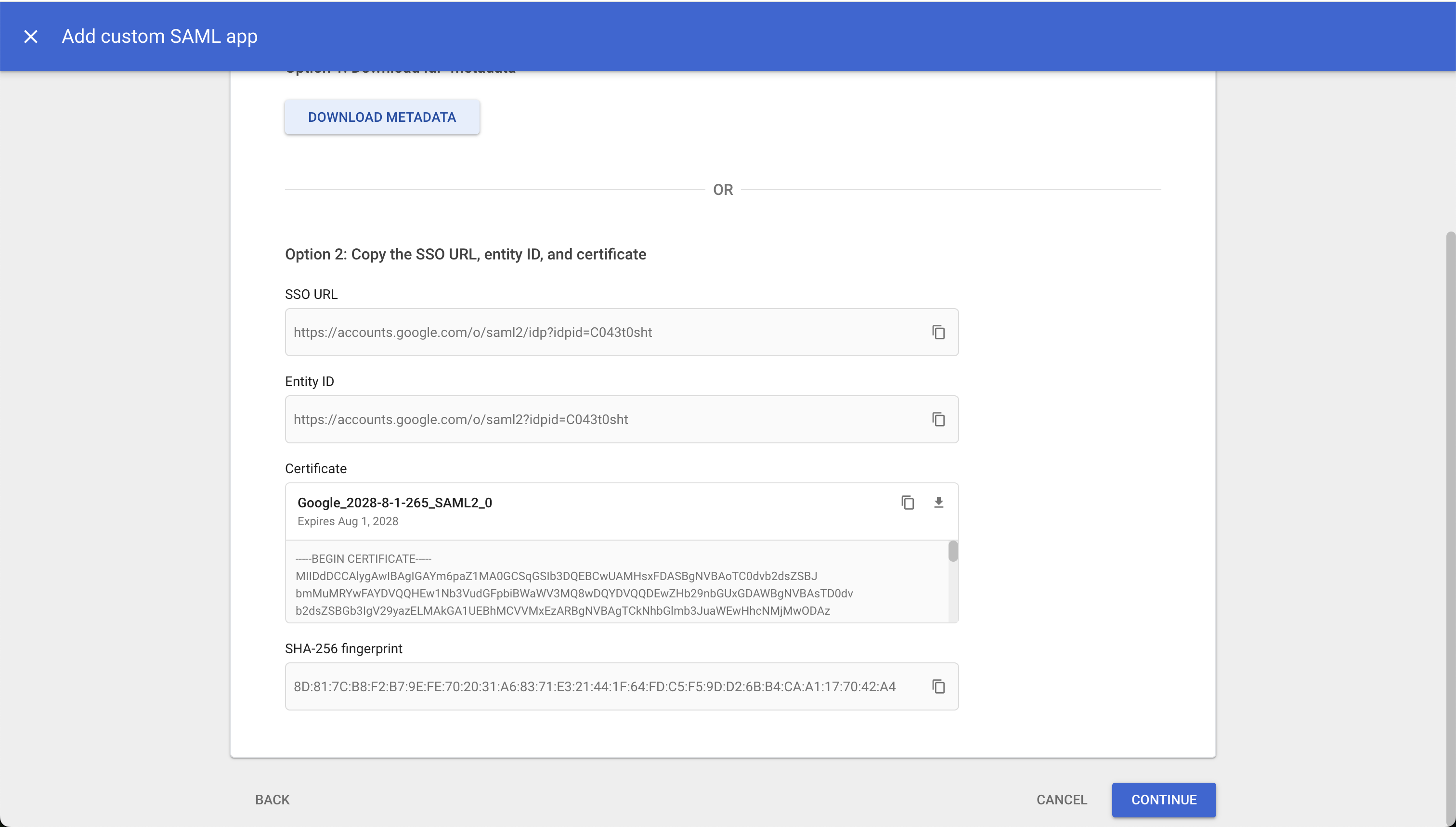
Task: Click the DOWNLOAD METADATA button
Action: (382, 117)
